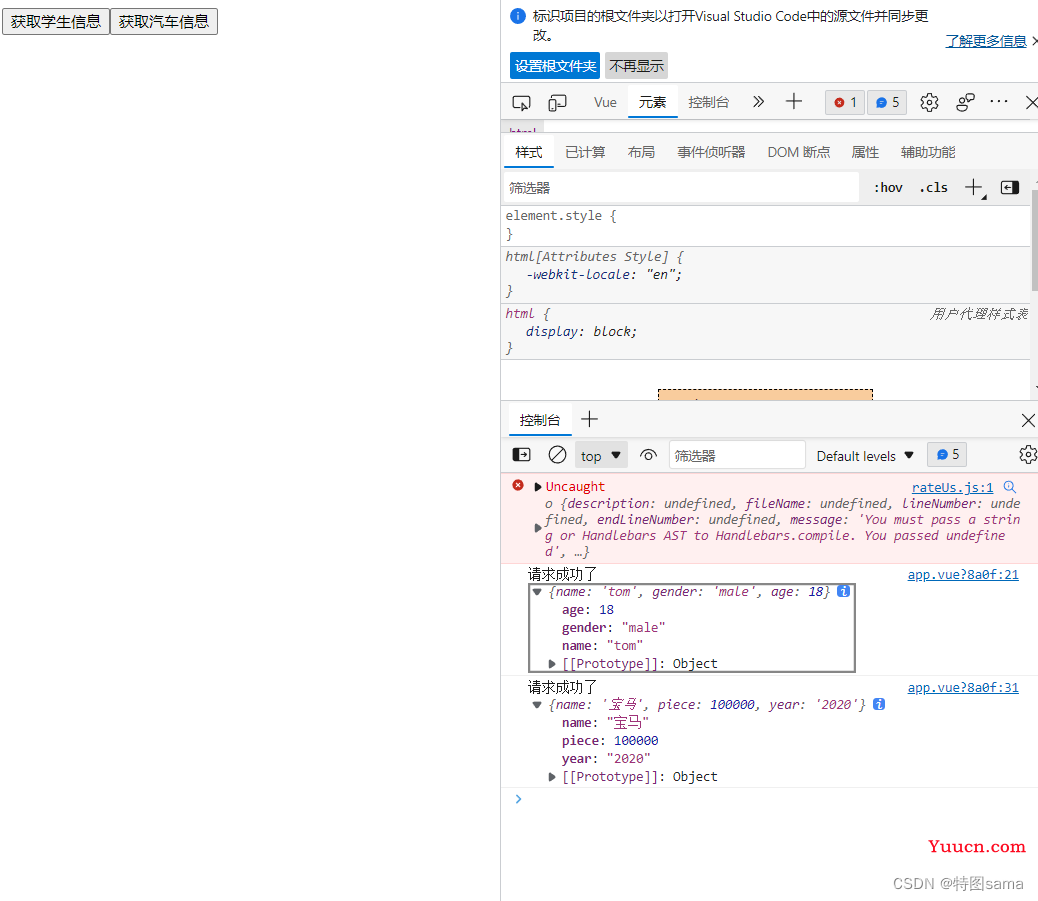Open the Default levels dropdown

pyautogui.click(x=865, y=455)
